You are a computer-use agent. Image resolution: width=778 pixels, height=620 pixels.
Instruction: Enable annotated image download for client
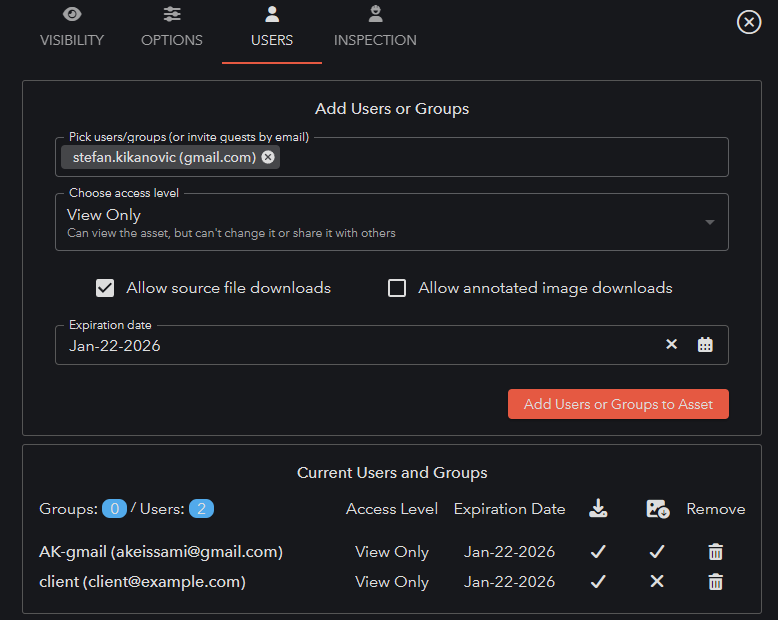(x=657, y=581)
